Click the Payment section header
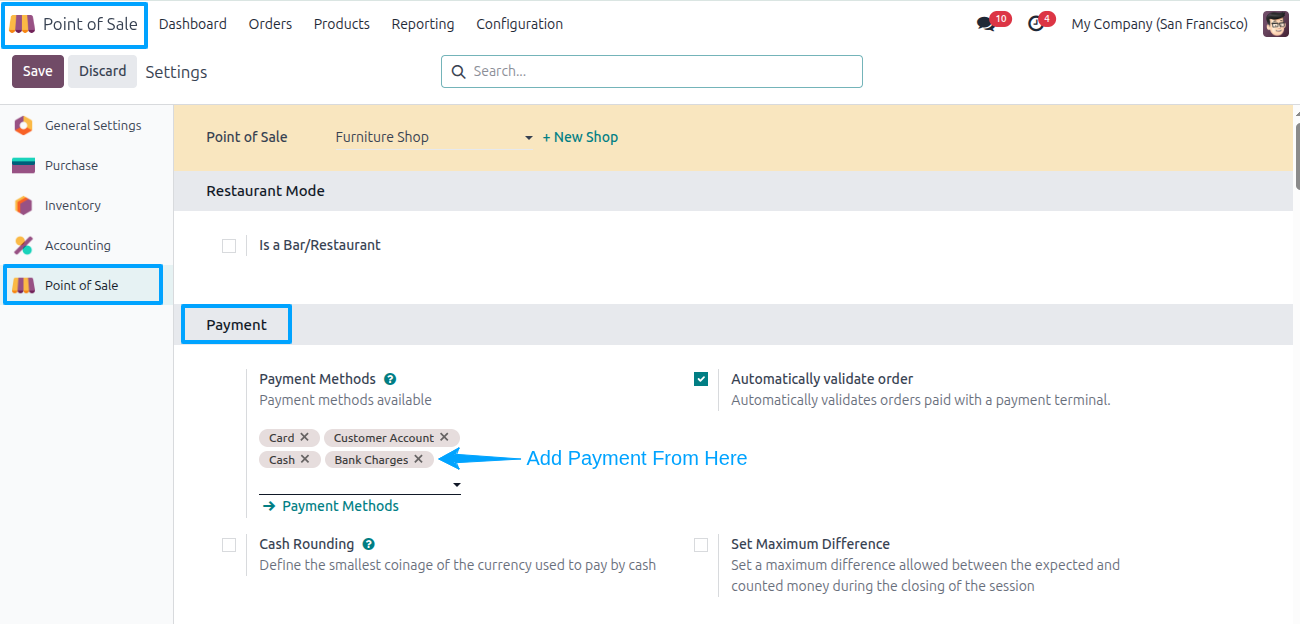The image size is (1300, 624). pos(236,325)
